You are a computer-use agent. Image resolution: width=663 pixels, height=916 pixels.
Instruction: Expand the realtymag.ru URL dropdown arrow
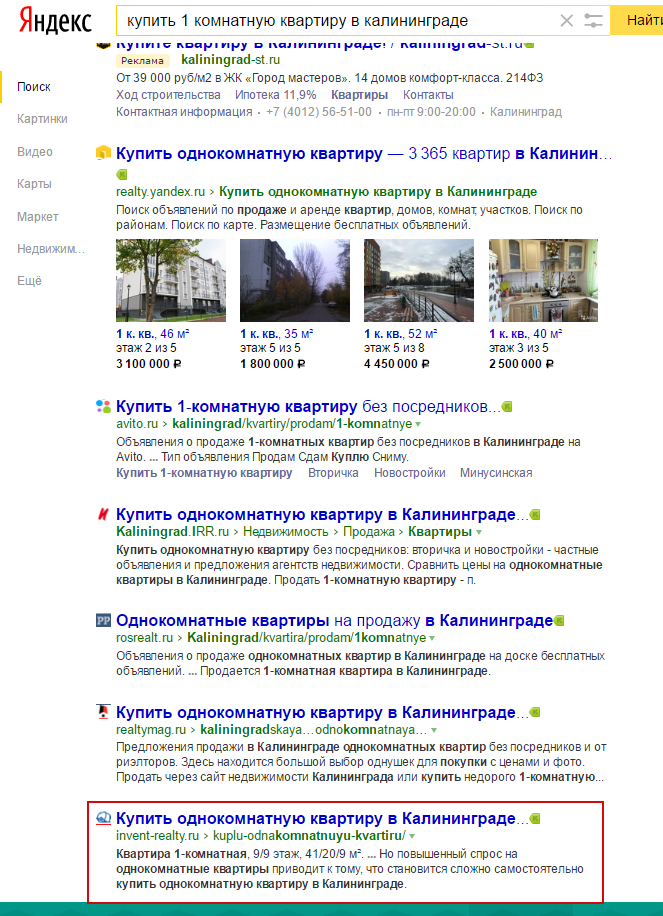pyautogui.click(x=434, y=730)
